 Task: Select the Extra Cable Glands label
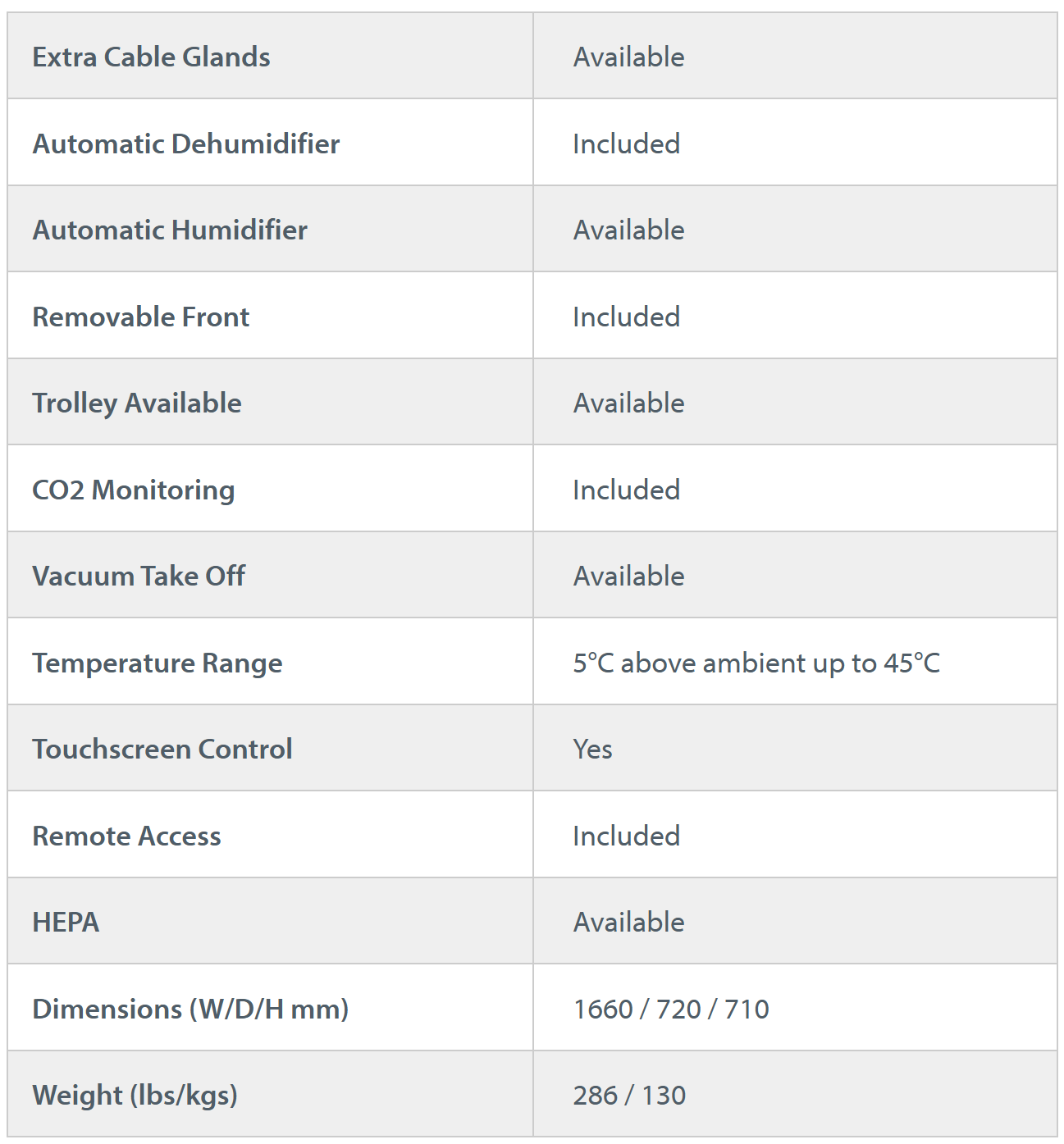pyautogui.click(x=151, y=57)
